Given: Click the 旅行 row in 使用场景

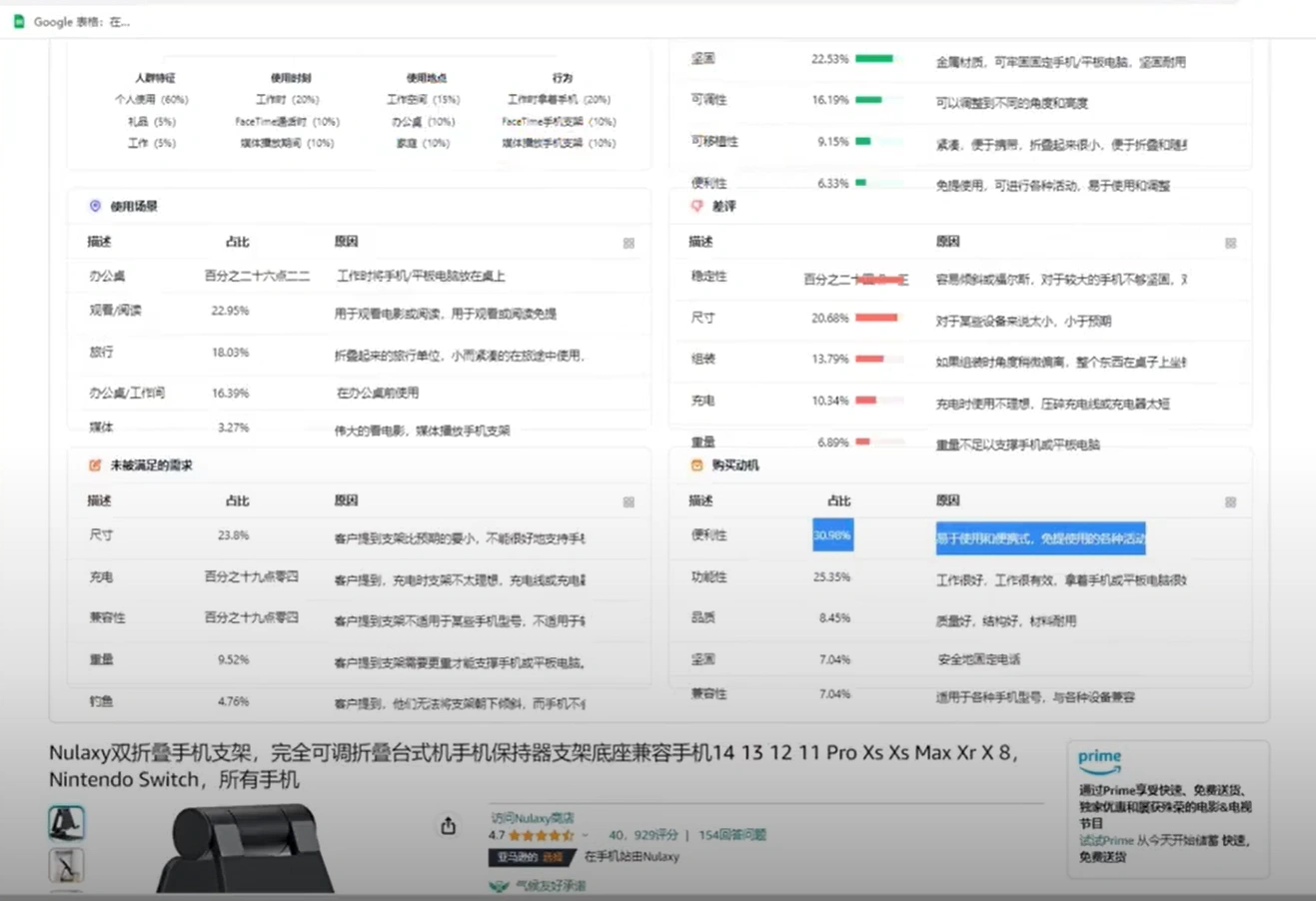Looking at the screenshot, I should (x=360, y=353).
